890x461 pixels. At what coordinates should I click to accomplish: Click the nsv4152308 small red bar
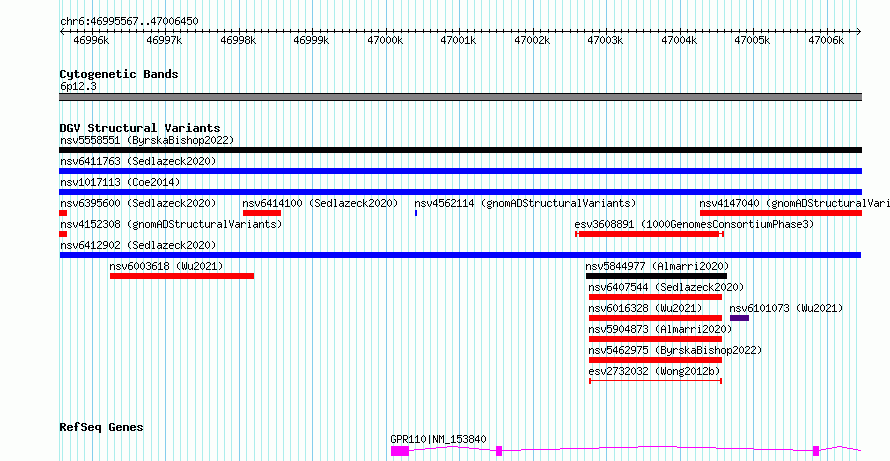[x=63, y=234]
